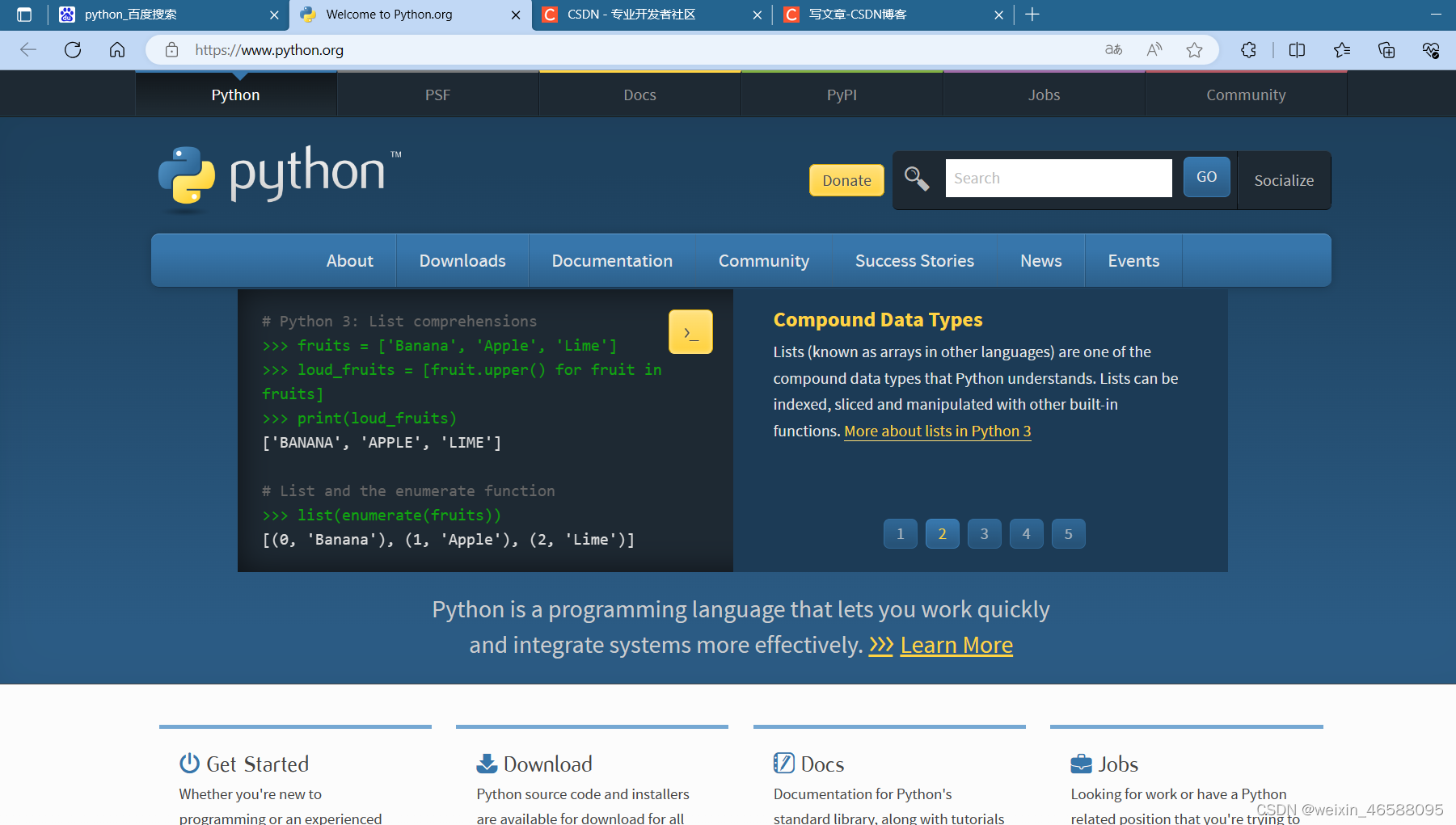Click the magnifying glass search icon
Viewport: 1456px width, 825px height.
(916, 178)
